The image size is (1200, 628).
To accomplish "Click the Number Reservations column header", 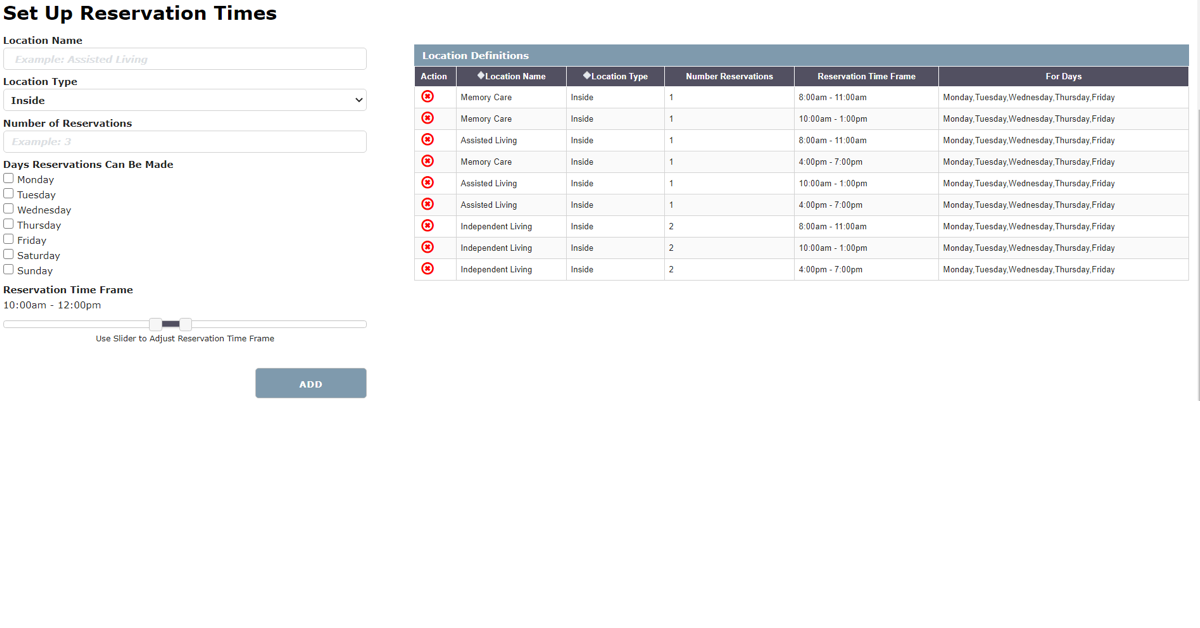I will tap(729, 76).
